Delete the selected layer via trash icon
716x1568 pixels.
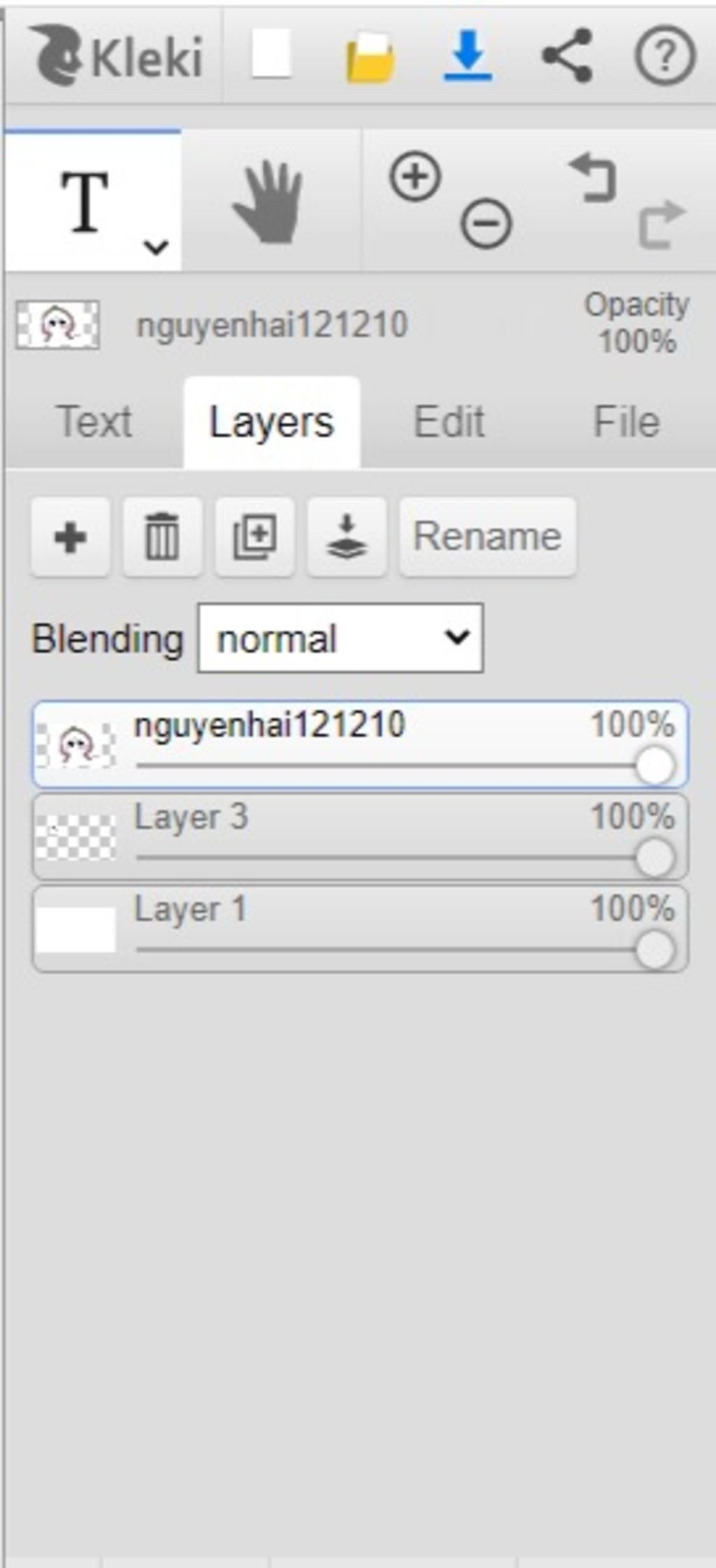pyautogui.click(x=162, y=537)
